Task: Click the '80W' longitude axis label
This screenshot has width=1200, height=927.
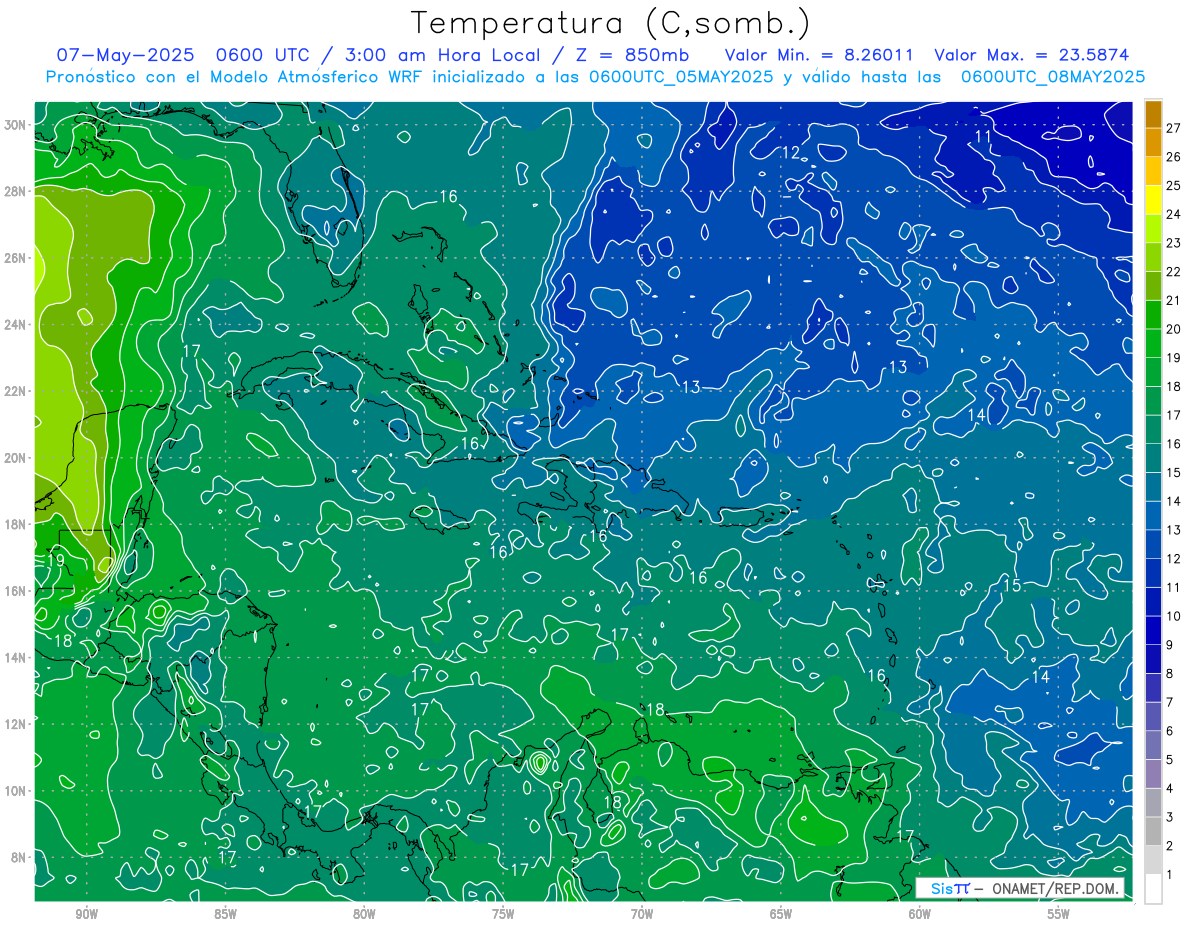Action: click(364, 913)
